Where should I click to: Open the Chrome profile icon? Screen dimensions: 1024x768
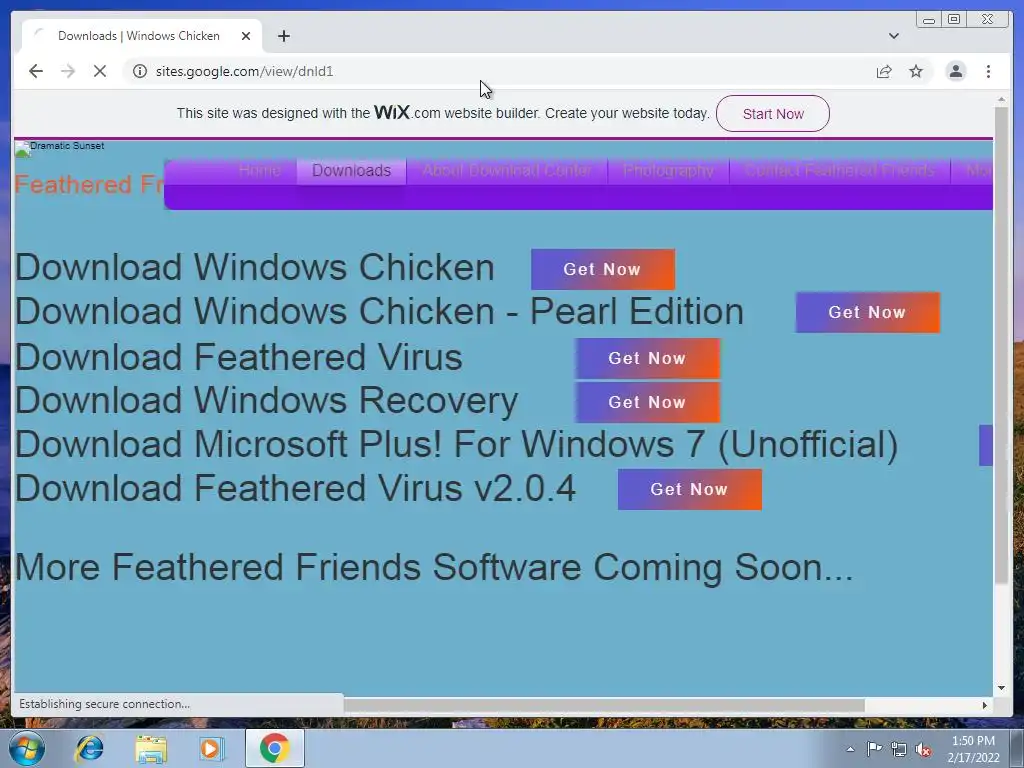pos(955,71)
